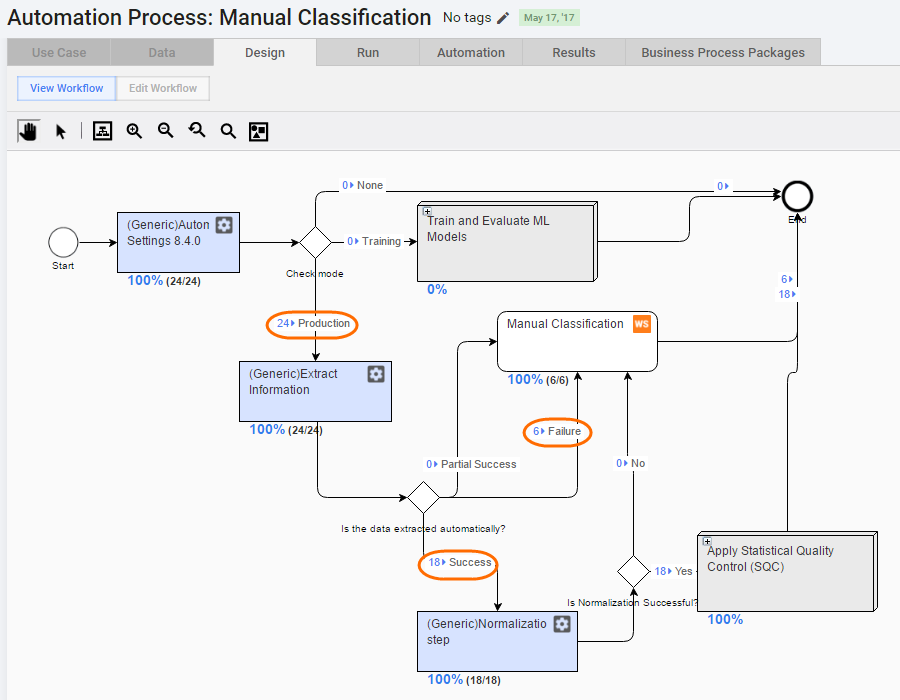900x700 pixels.
Task: Click the 24 Production flow label
Action: (x=313, y=324)
